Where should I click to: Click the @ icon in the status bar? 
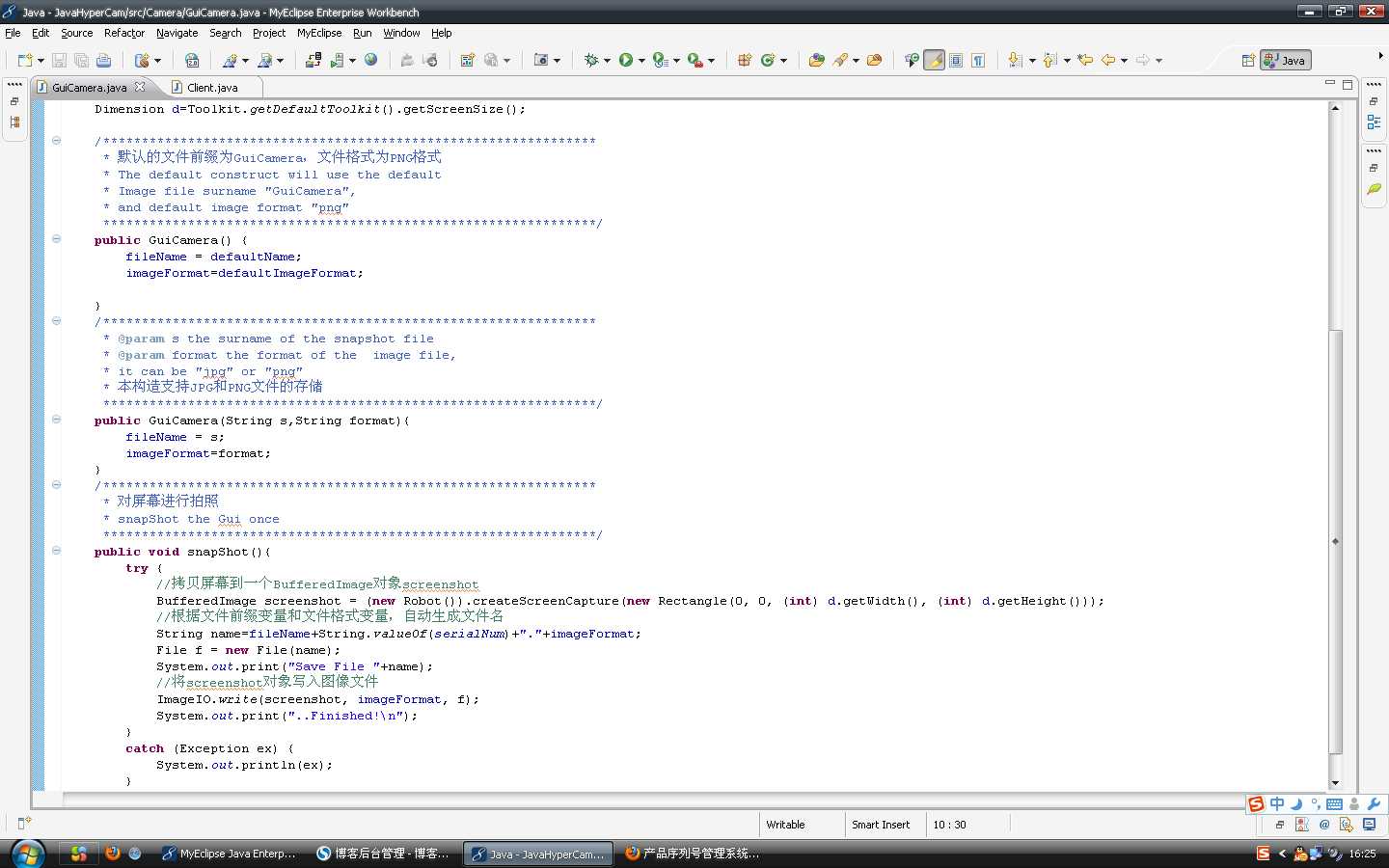[x=1324, y=825]
